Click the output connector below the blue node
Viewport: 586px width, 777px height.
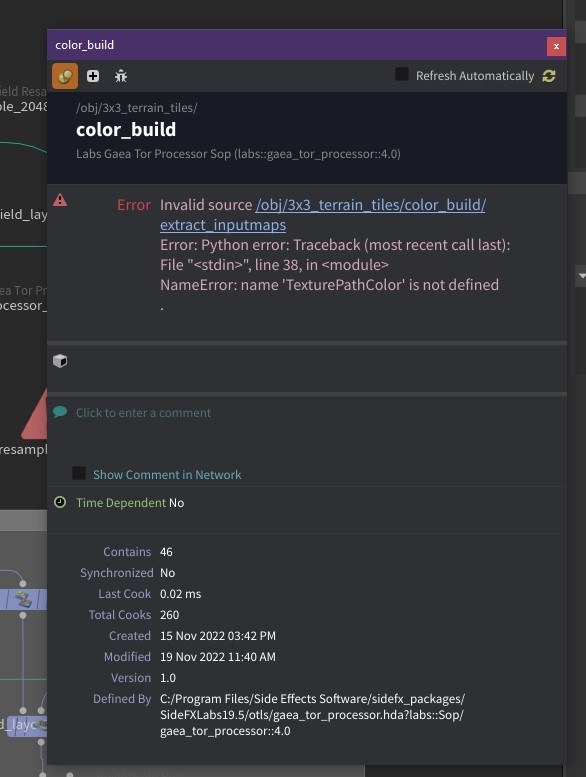[x=23, y=615]
